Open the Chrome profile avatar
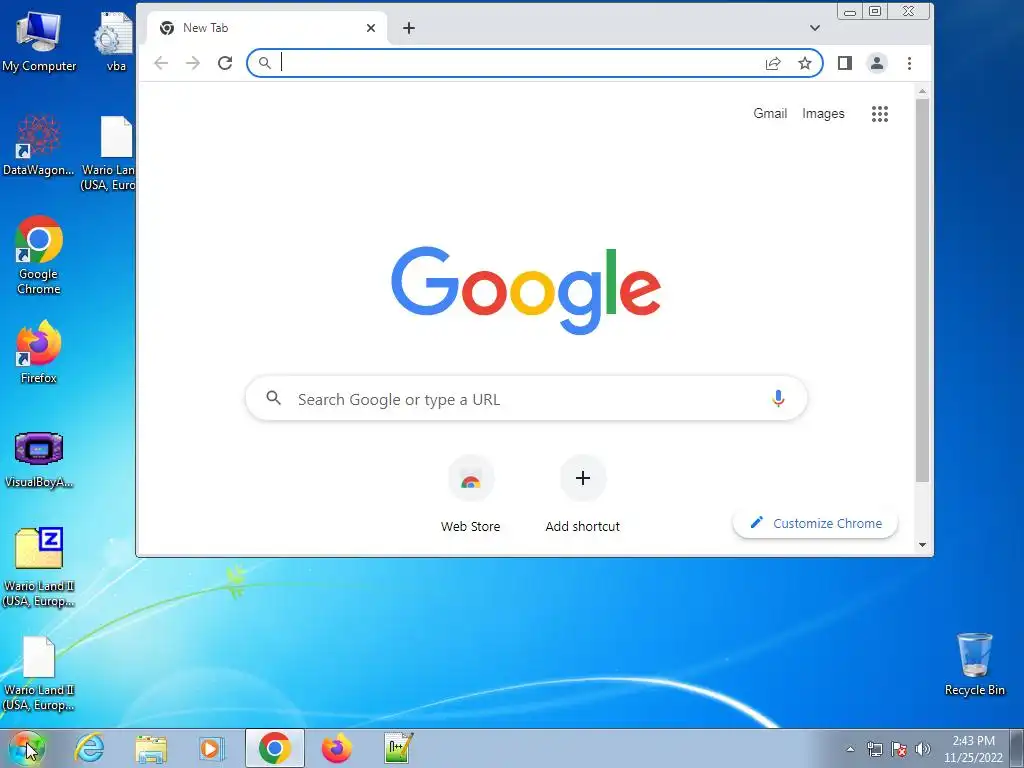 pos(876,63)
